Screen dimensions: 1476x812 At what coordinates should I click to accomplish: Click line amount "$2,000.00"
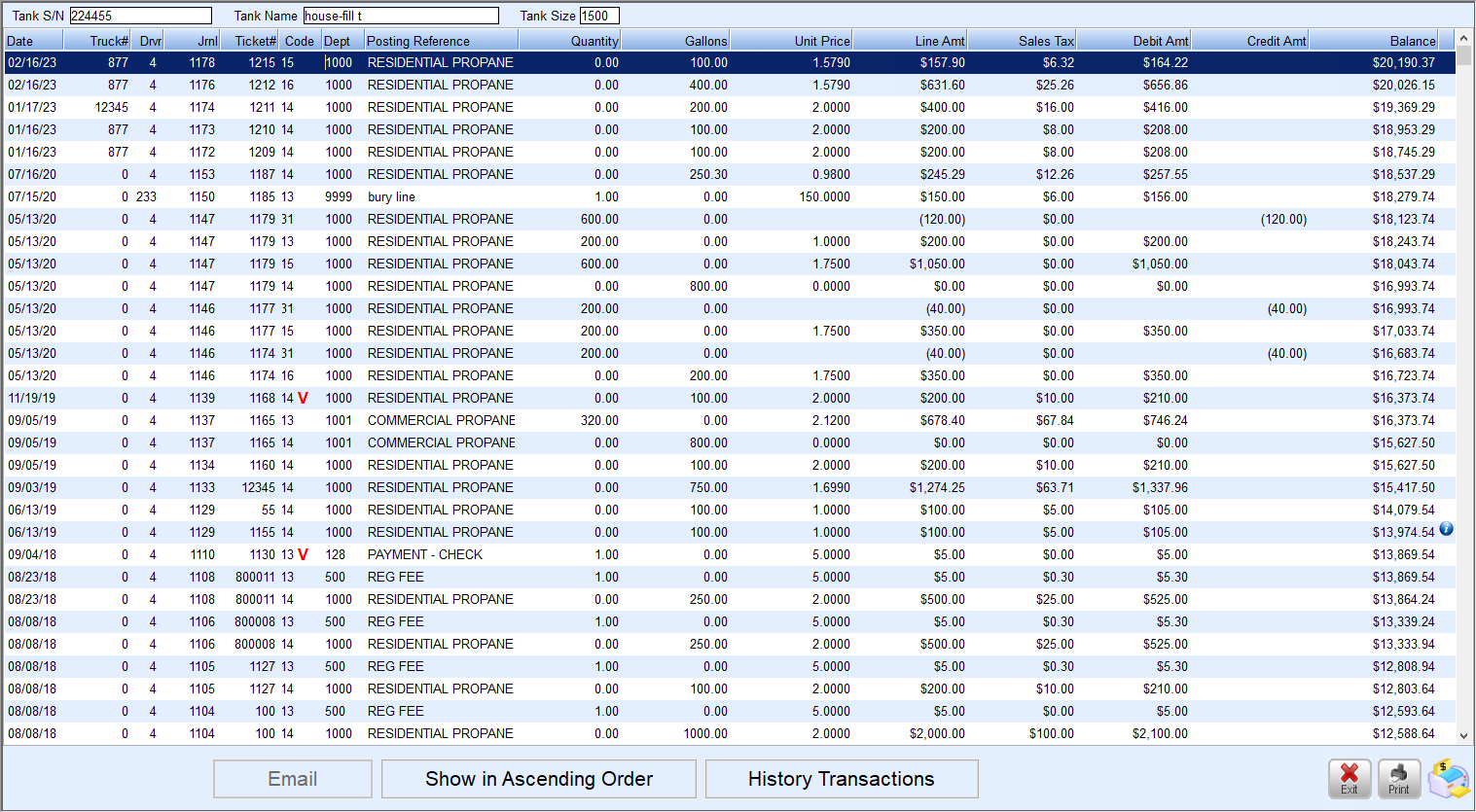(938, 733)
